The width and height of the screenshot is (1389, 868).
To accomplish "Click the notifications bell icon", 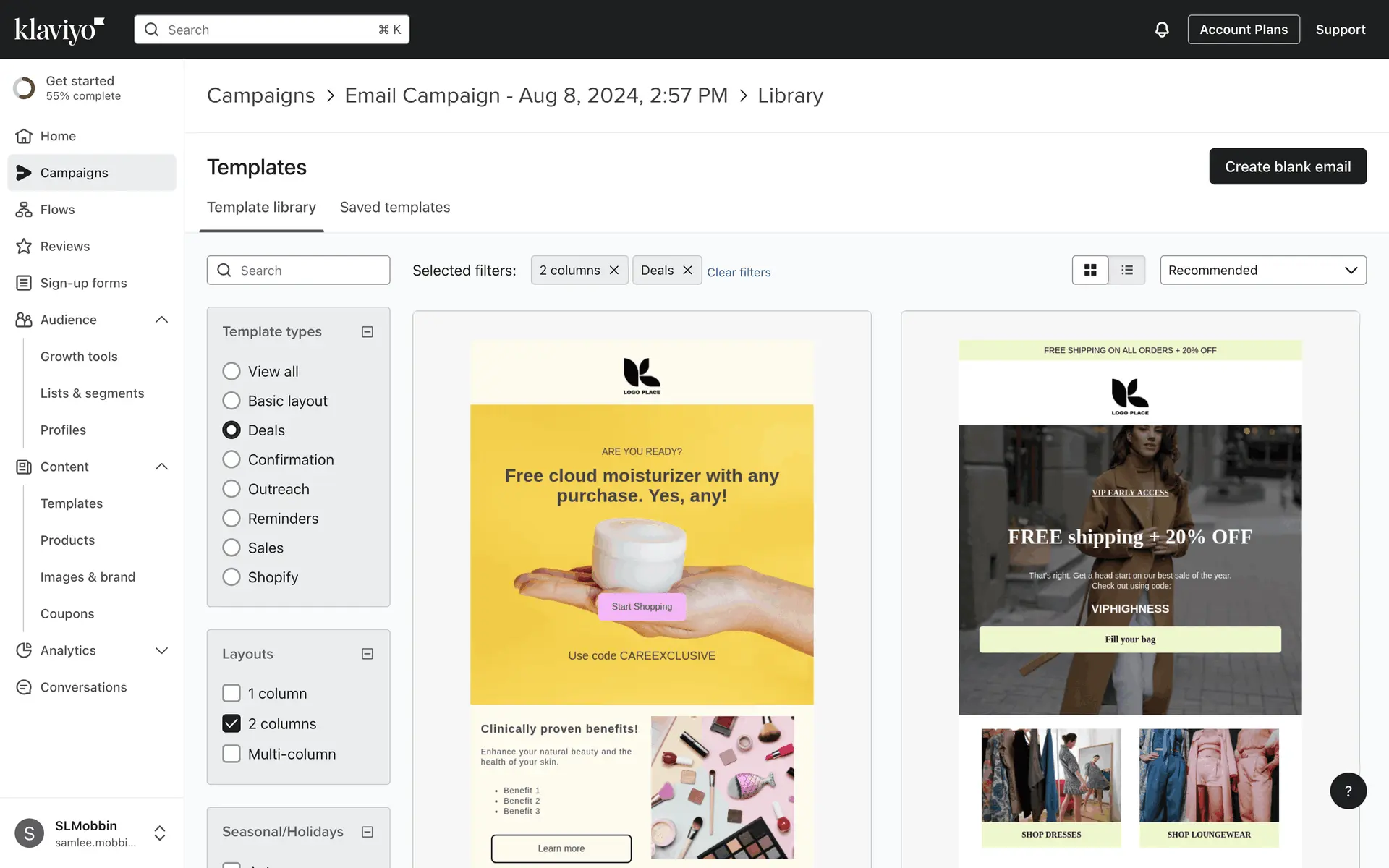I will tap(1161, 30).
